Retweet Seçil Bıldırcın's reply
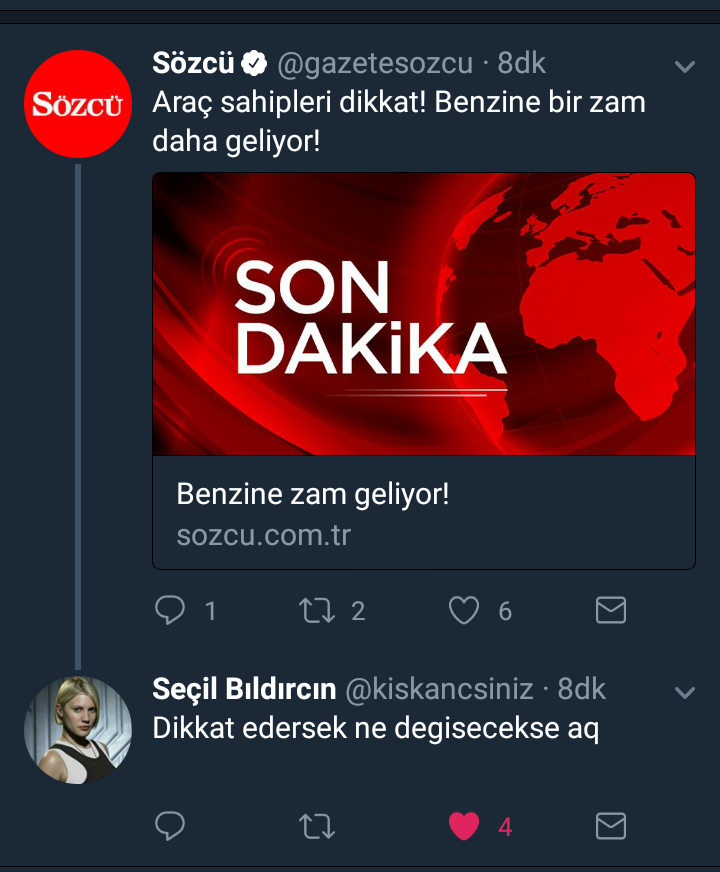The image size is (720, 872). (318, 826)
